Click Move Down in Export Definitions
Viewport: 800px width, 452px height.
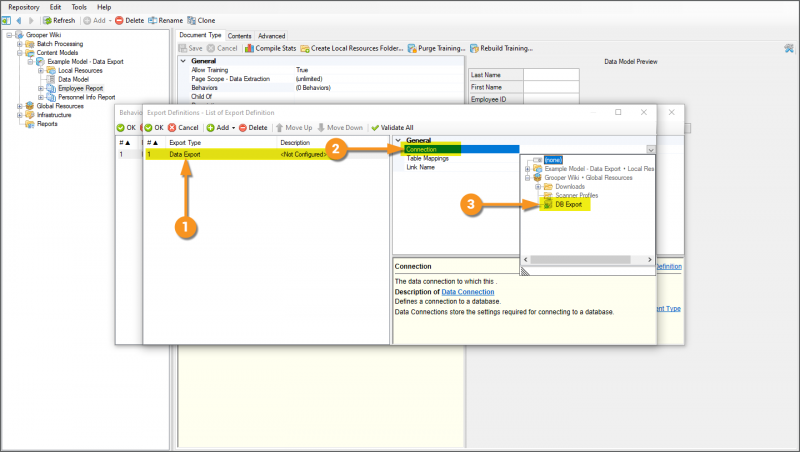click(x=340, y=128)
